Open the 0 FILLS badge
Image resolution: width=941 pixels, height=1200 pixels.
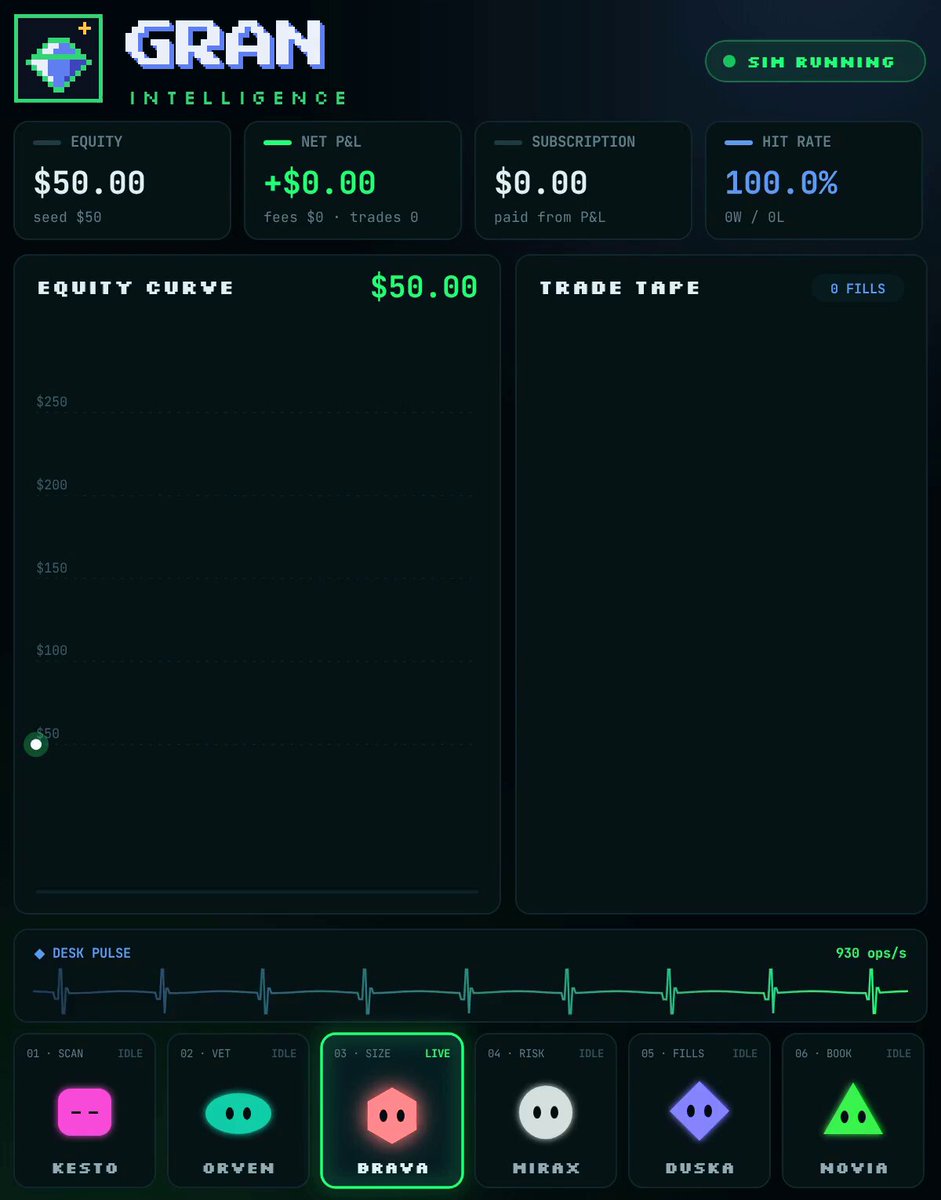tap(857, 289)
